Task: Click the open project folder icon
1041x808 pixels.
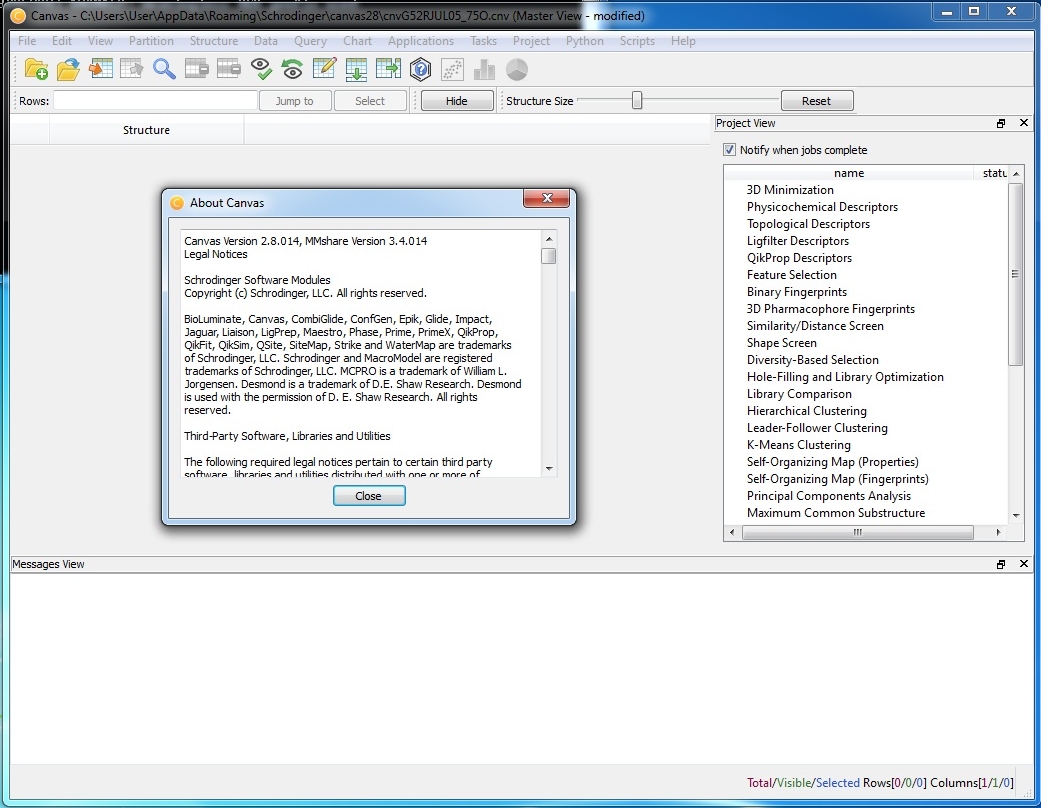Action: pyautogui.click(x=68, y=69)
